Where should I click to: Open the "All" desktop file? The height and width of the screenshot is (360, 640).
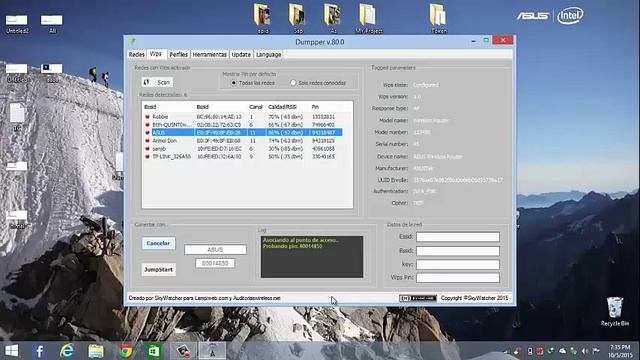pyautogui.click(x=52, y=24)
